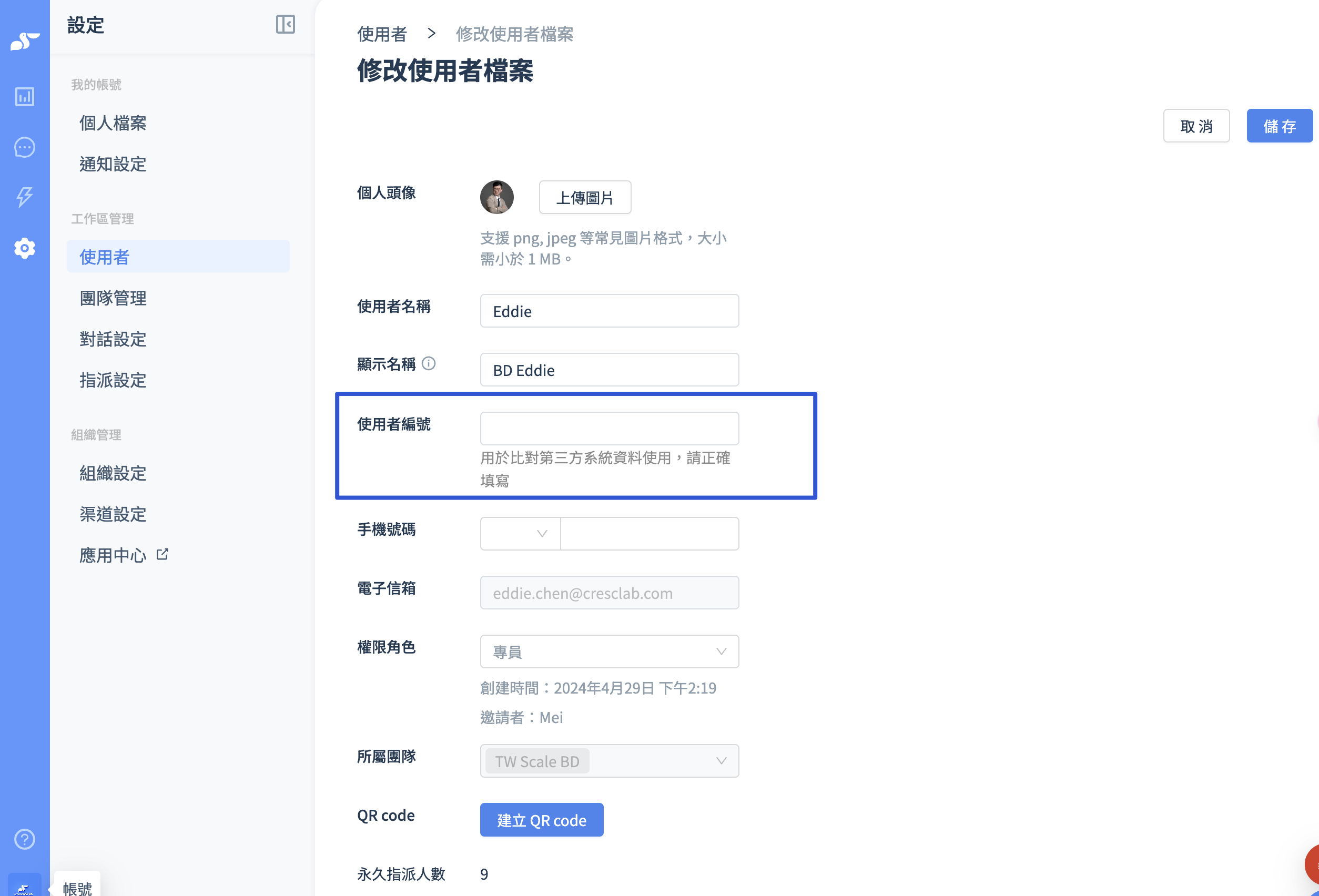Open the 權限角色 role dropdown
Viewport: 1319px width, 896px height.
609,651
